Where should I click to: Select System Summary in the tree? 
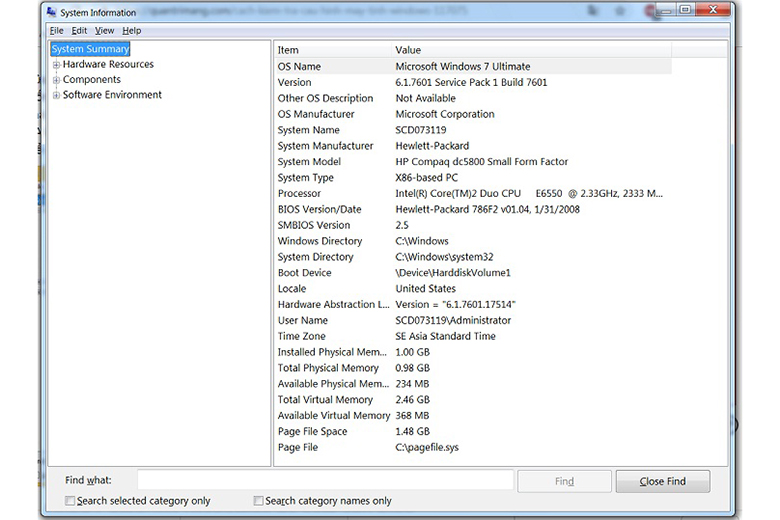[x=90, y=49]
